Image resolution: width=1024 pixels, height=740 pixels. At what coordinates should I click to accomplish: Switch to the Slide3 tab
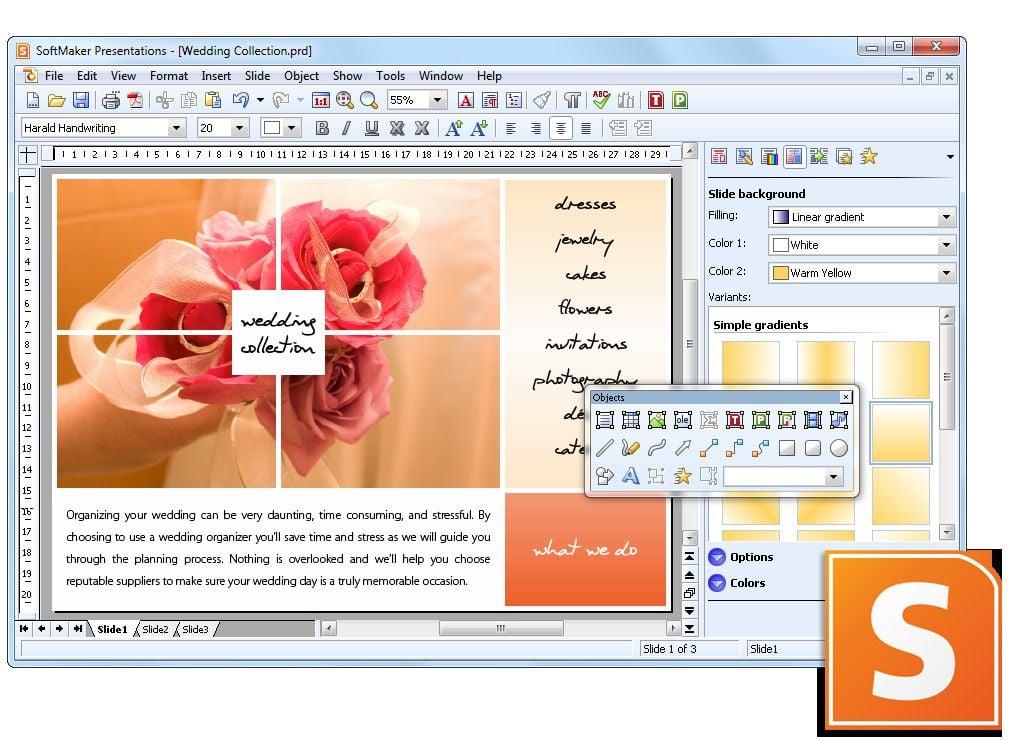(195, 630)
